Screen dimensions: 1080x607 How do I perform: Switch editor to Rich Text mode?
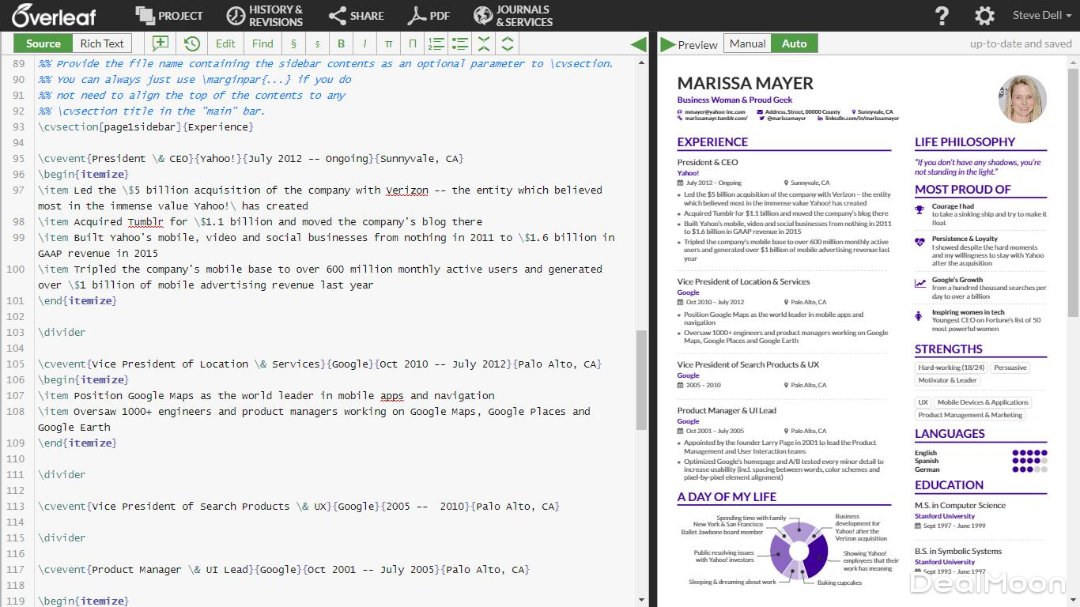coord(102,43)
